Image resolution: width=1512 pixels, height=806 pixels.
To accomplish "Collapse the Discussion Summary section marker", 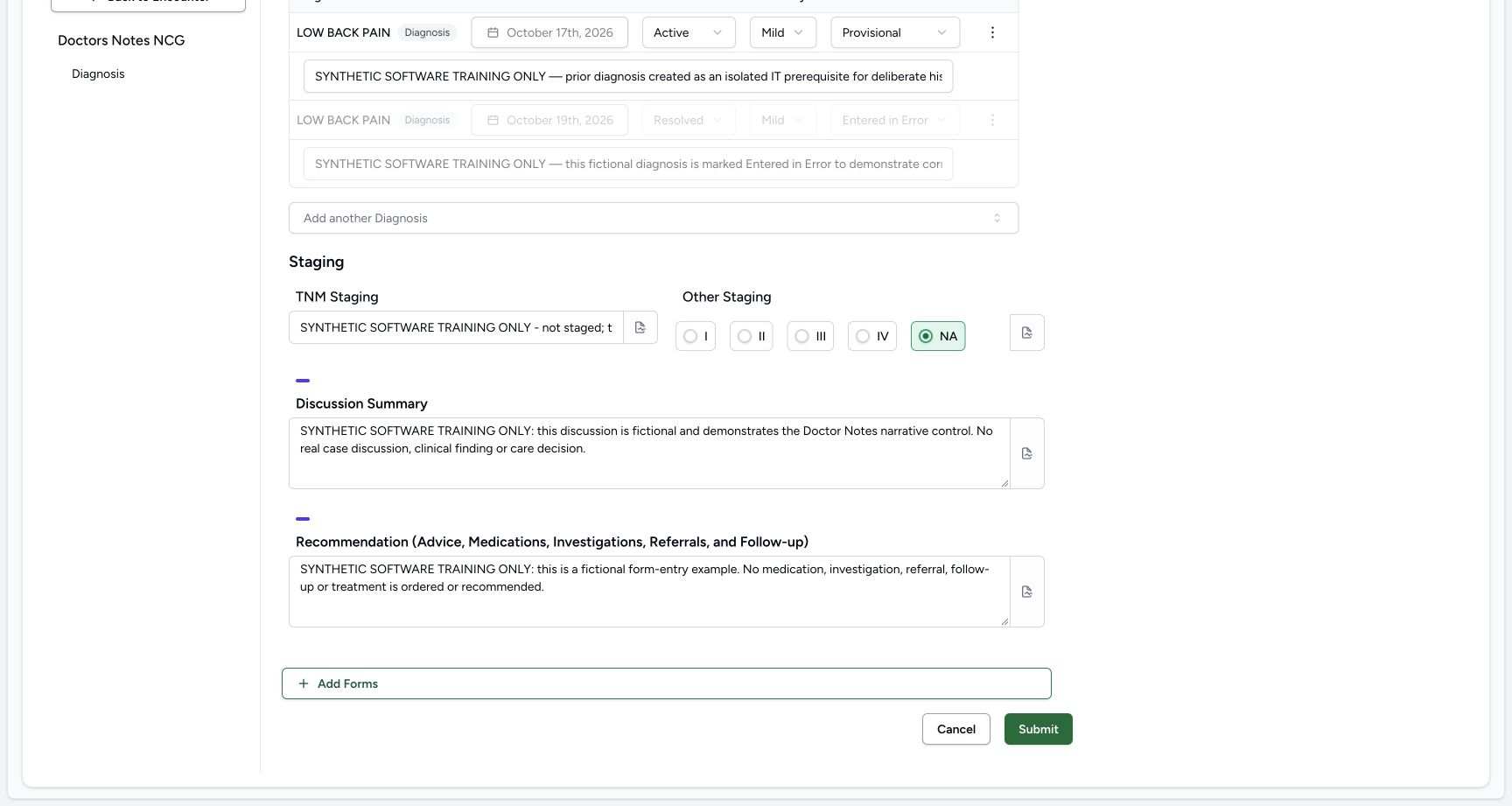I will point(303,381).
